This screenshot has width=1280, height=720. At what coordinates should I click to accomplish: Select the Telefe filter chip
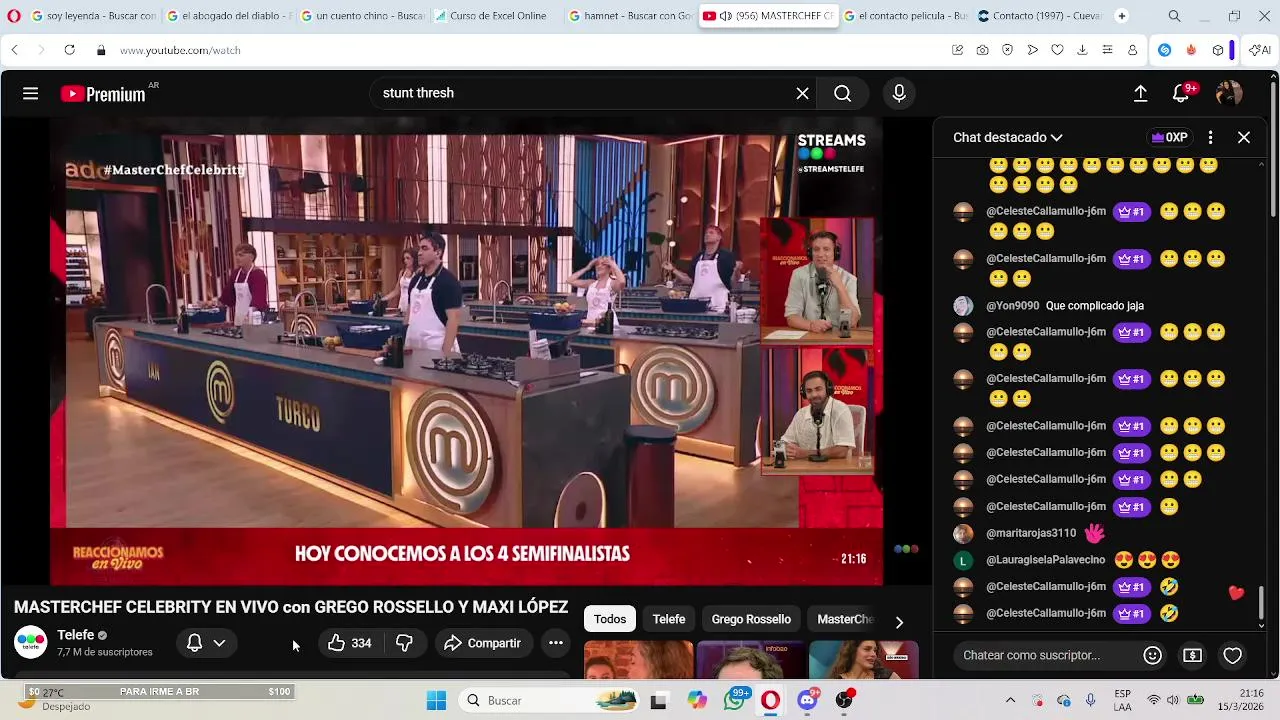pyautogui.click(x=669, y=619)
